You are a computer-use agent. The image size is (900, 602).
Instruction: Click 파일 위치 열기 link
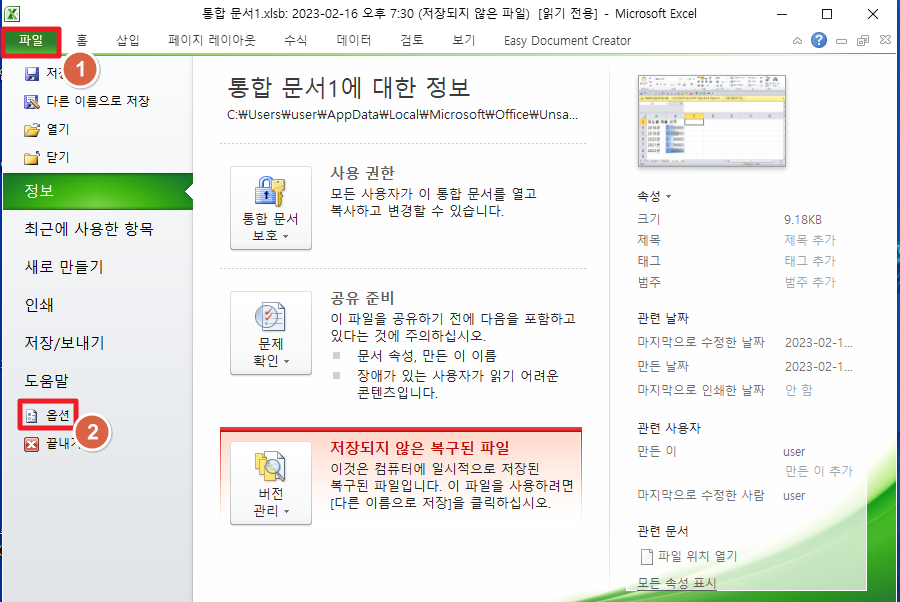689,556
